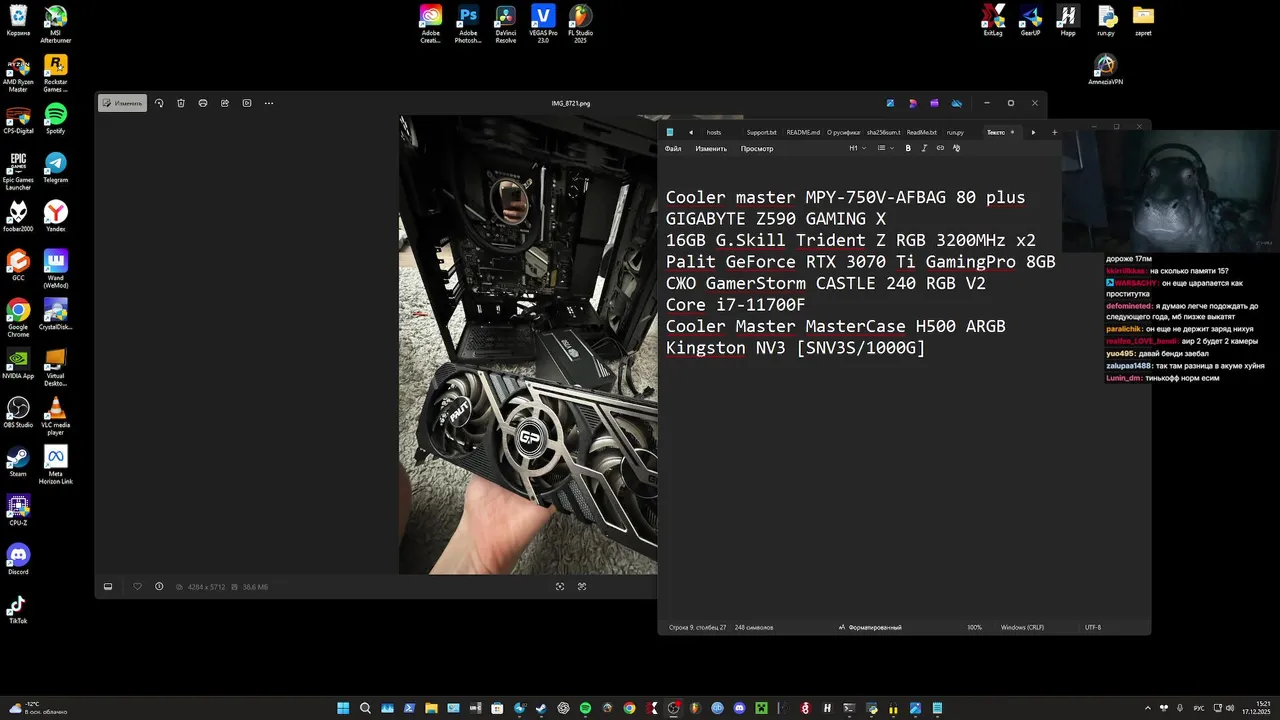
Task: Delete IMG_8721.png with trash icon
Action: click(x=181, y=103)
